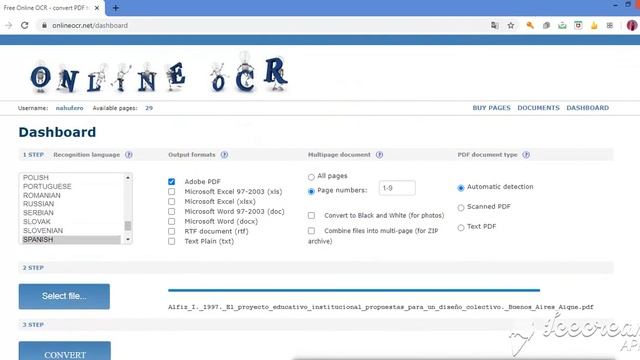
Task: Click the Recognition language help icon
Action: (129, 155)
